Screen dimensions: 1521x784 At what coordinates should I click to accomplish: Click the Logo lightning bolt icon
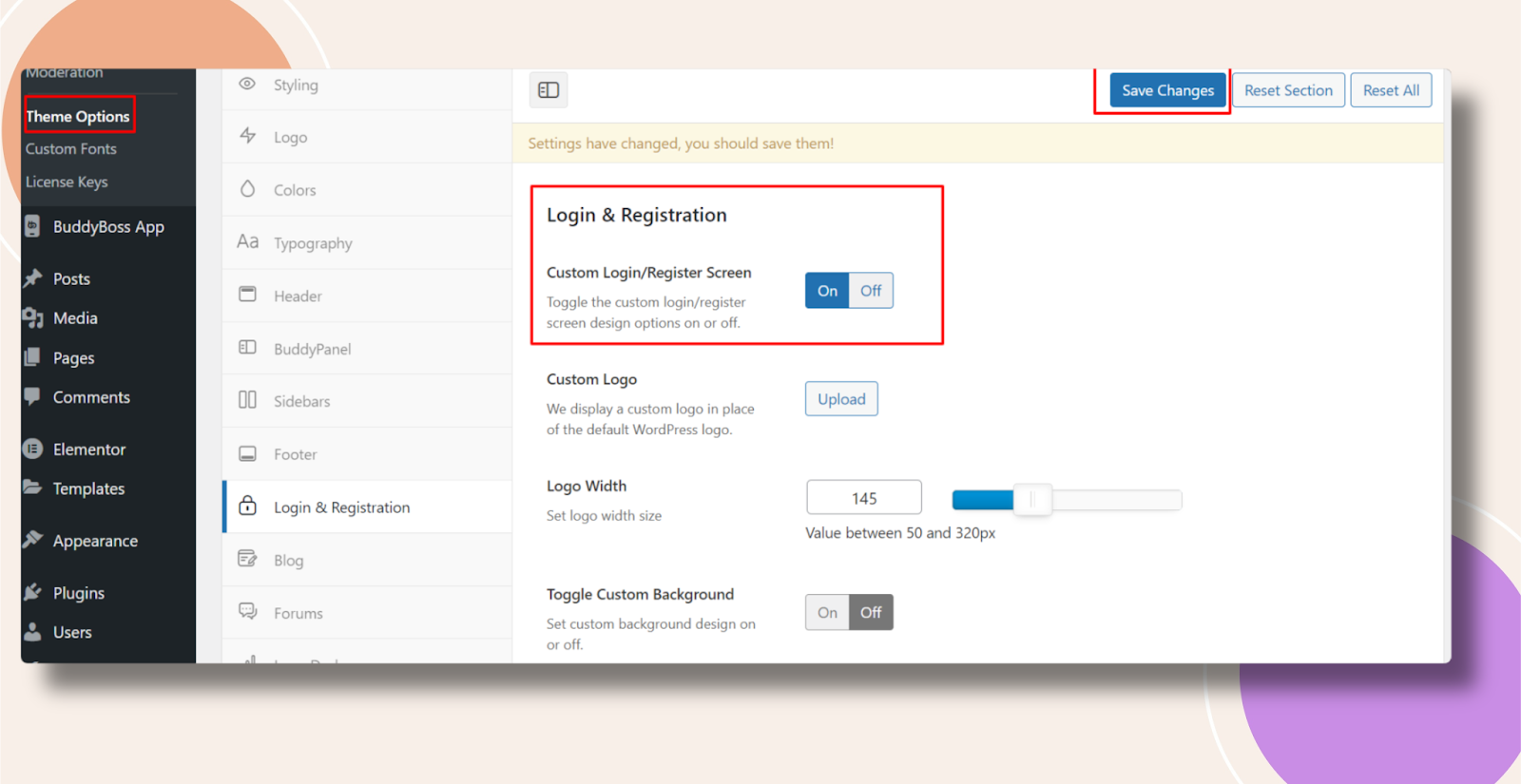(x=248, y=136)
